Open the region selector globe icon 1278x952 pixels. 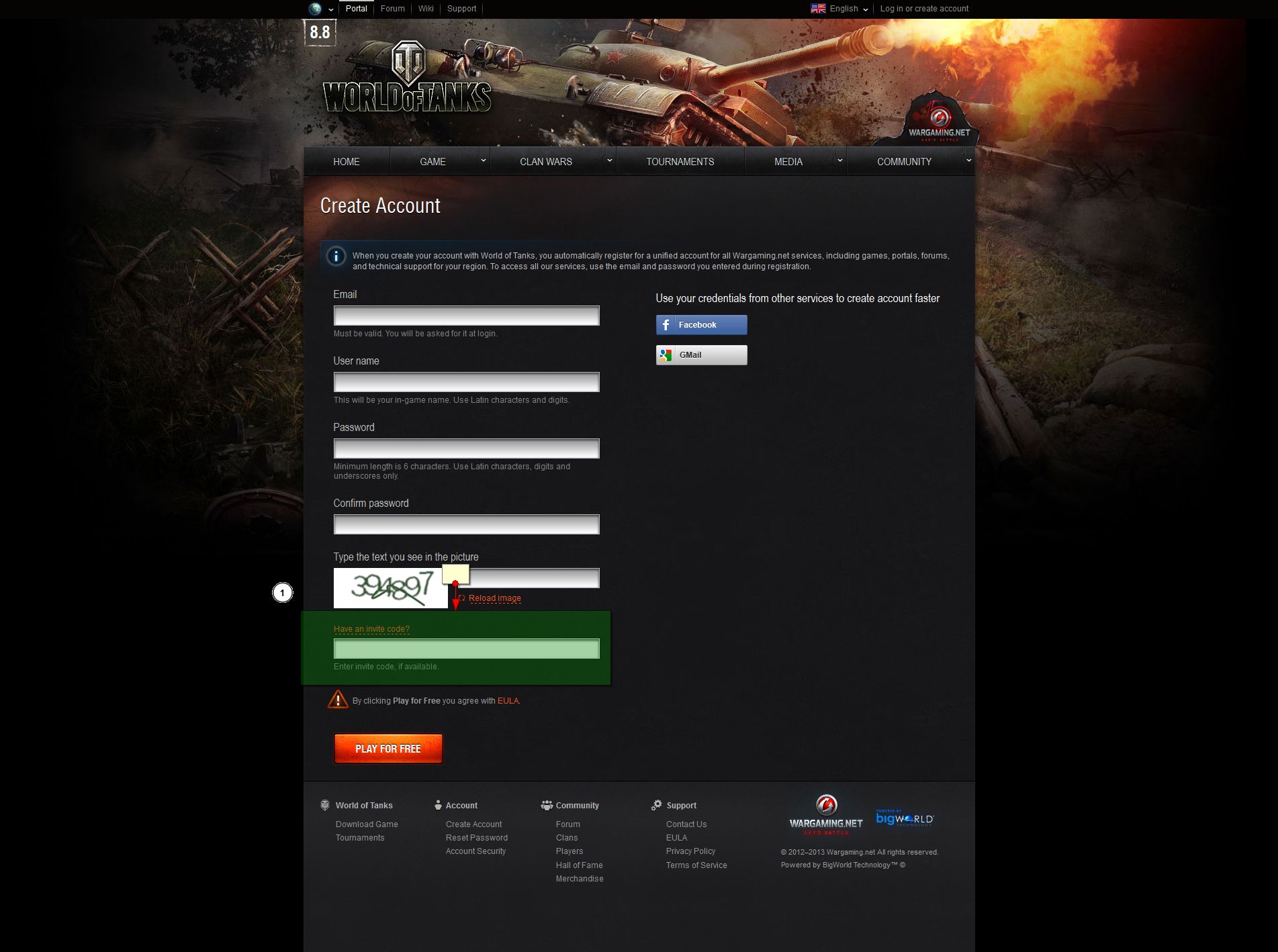(316, 9)
